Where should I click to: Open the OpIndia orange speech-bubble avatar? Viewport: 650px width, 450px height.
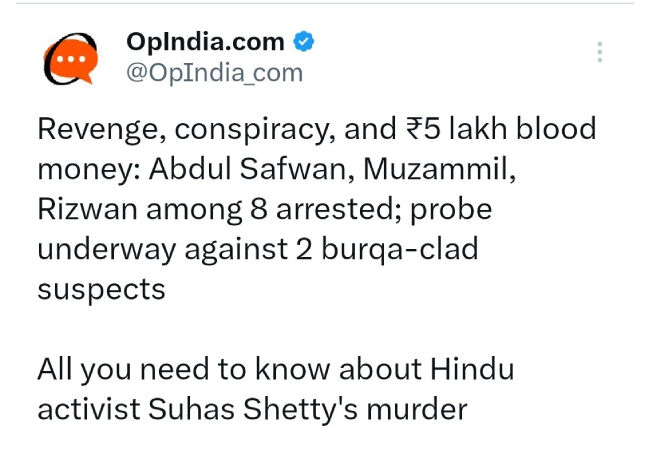(x=69, y=58)
